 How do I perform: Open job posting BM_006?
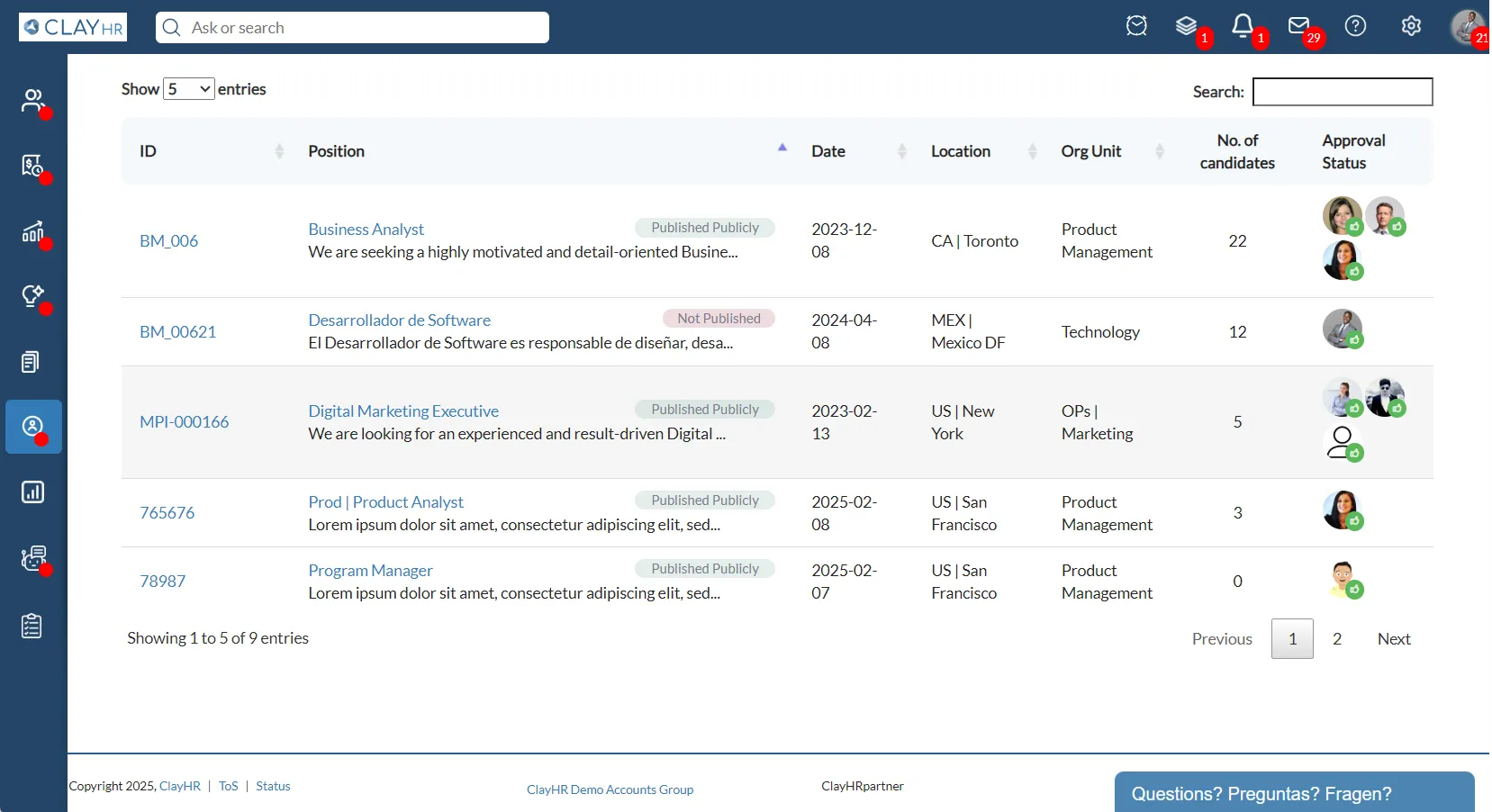(168, 240)
